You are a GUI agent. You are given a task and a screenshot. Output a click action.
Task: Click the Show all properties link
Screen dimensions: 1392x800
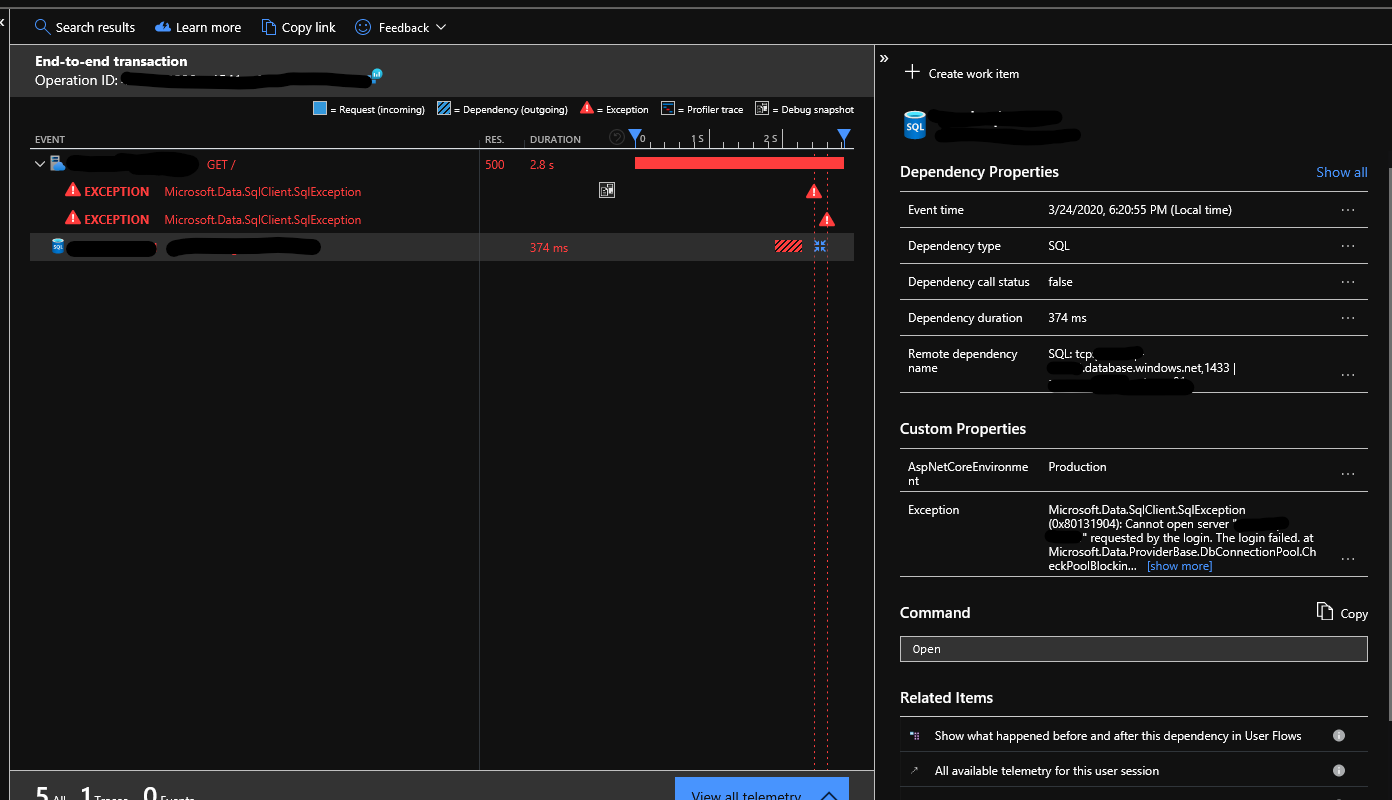coord(1341,172)
